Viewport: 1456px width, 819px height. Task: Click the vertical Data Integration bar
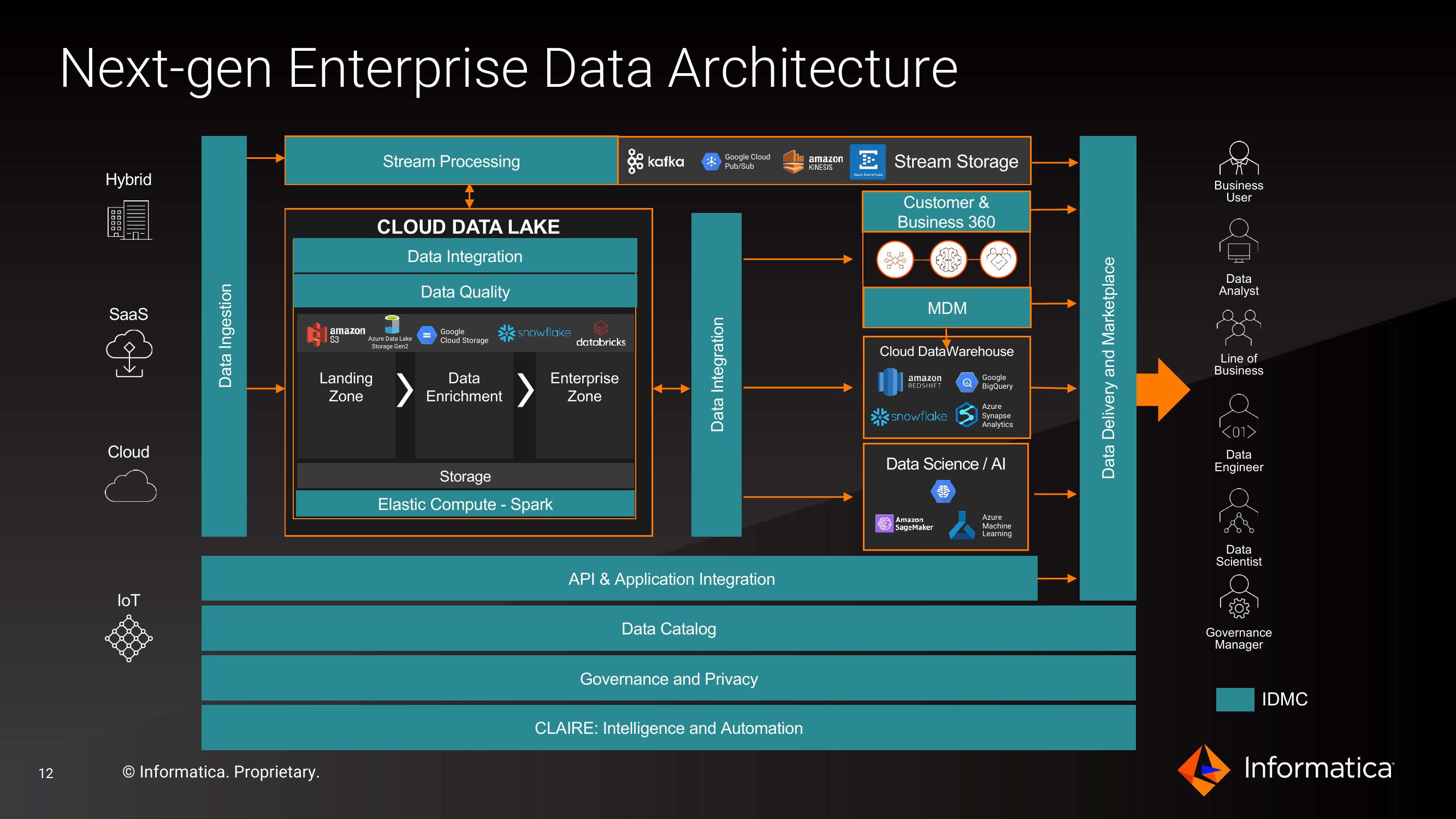(716, 375)
